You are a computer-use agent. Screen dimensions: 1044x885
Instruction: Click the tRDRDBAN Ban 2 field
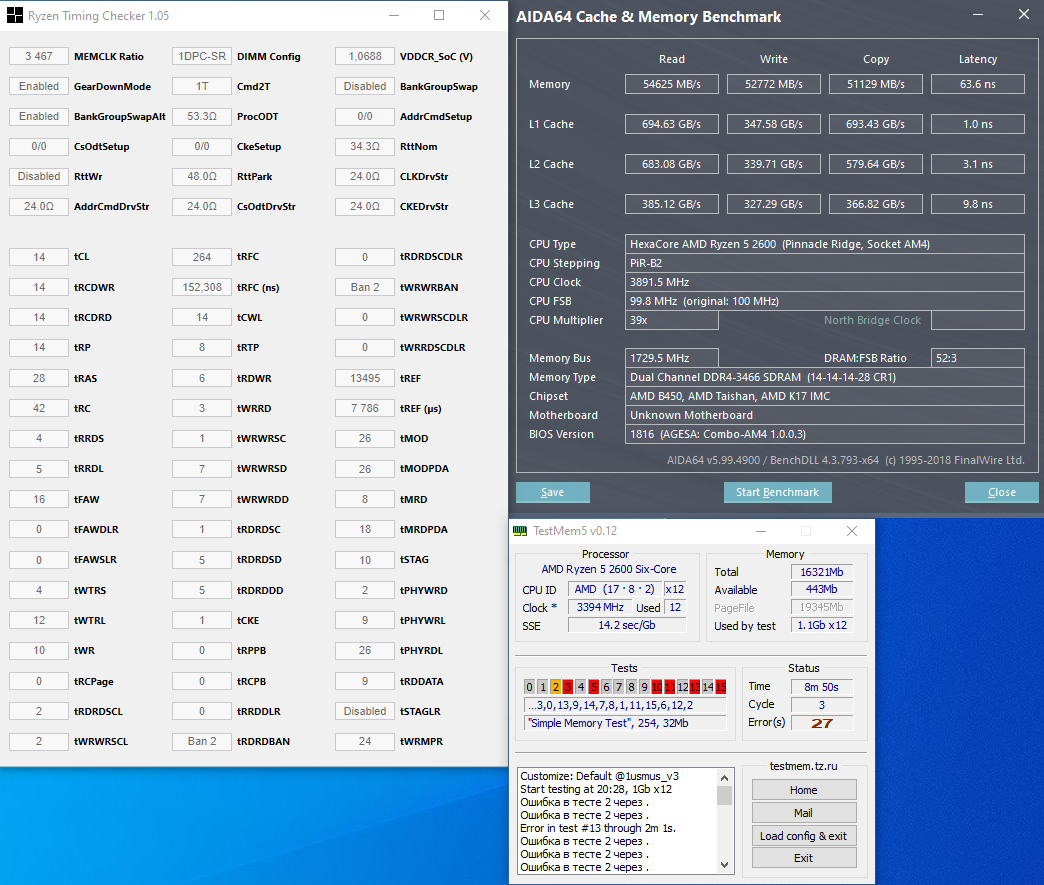pos(202,741)
